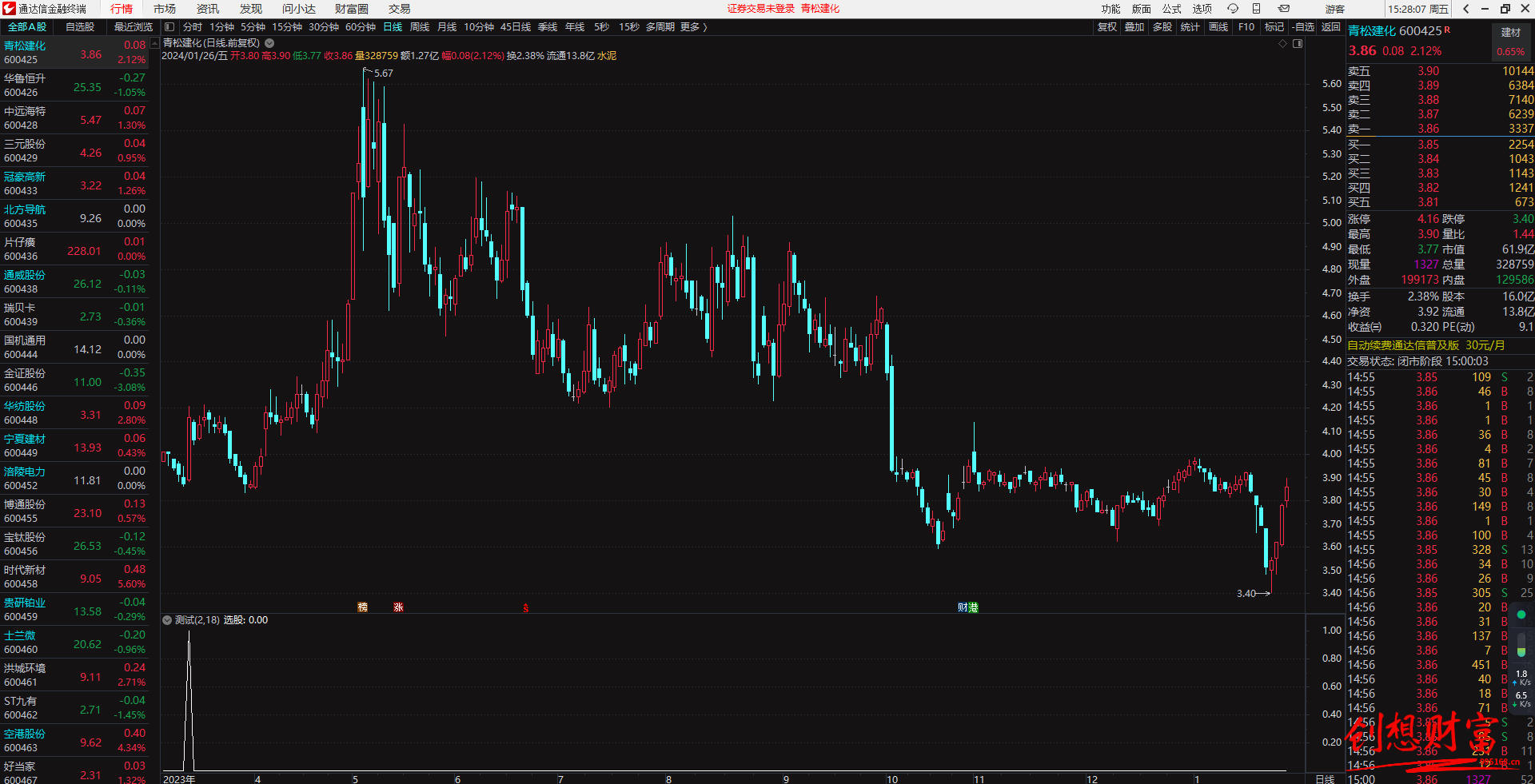The width and height of the screenshot is (1535, 784).
Task: Select 片仔癀 600436 in stock list
Action: coord(74,249)
